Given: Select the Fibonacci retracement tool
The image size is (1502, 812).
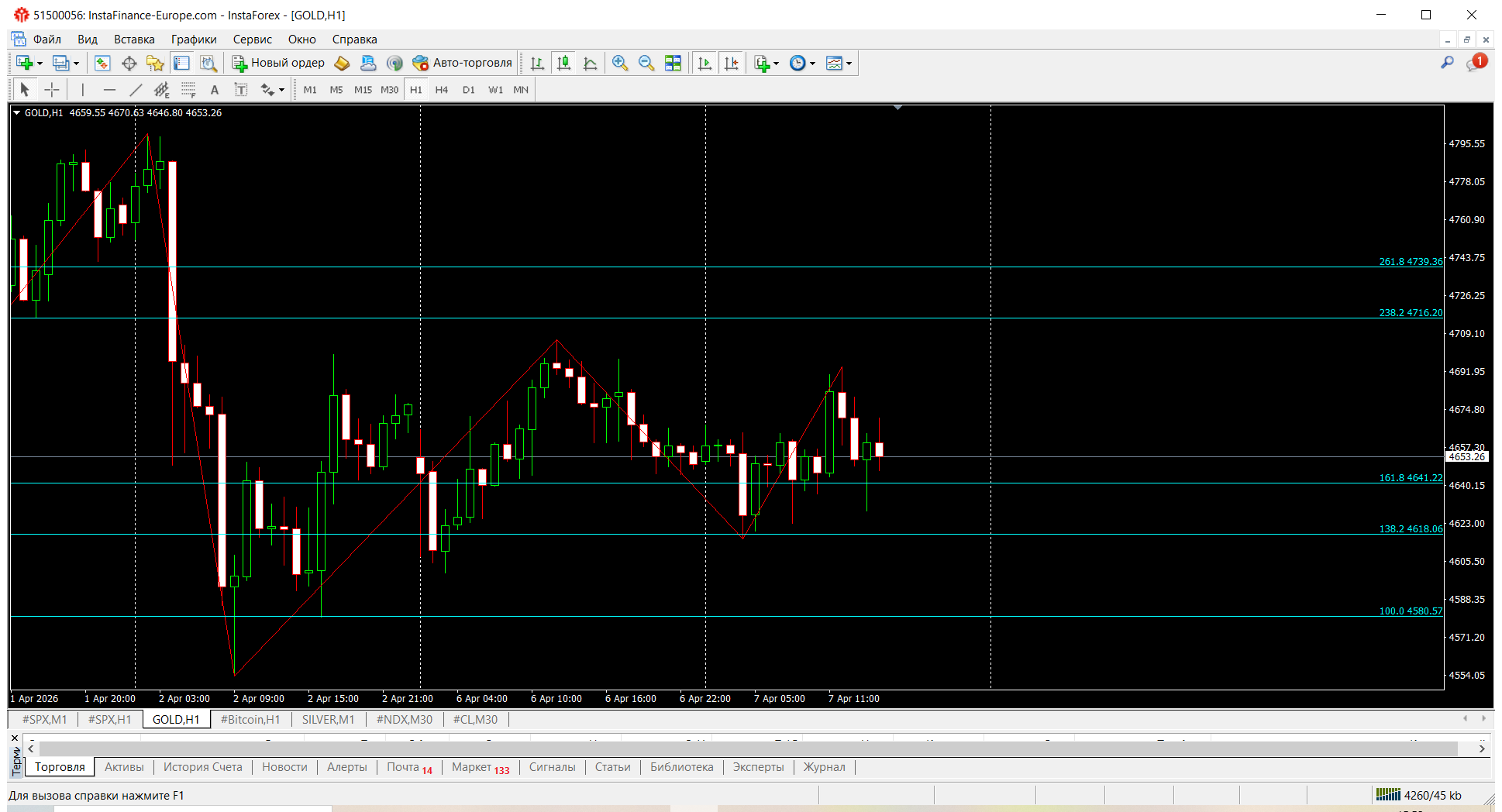Looking at the screenshot, I should pyautogui.click(x=188, y=90).
